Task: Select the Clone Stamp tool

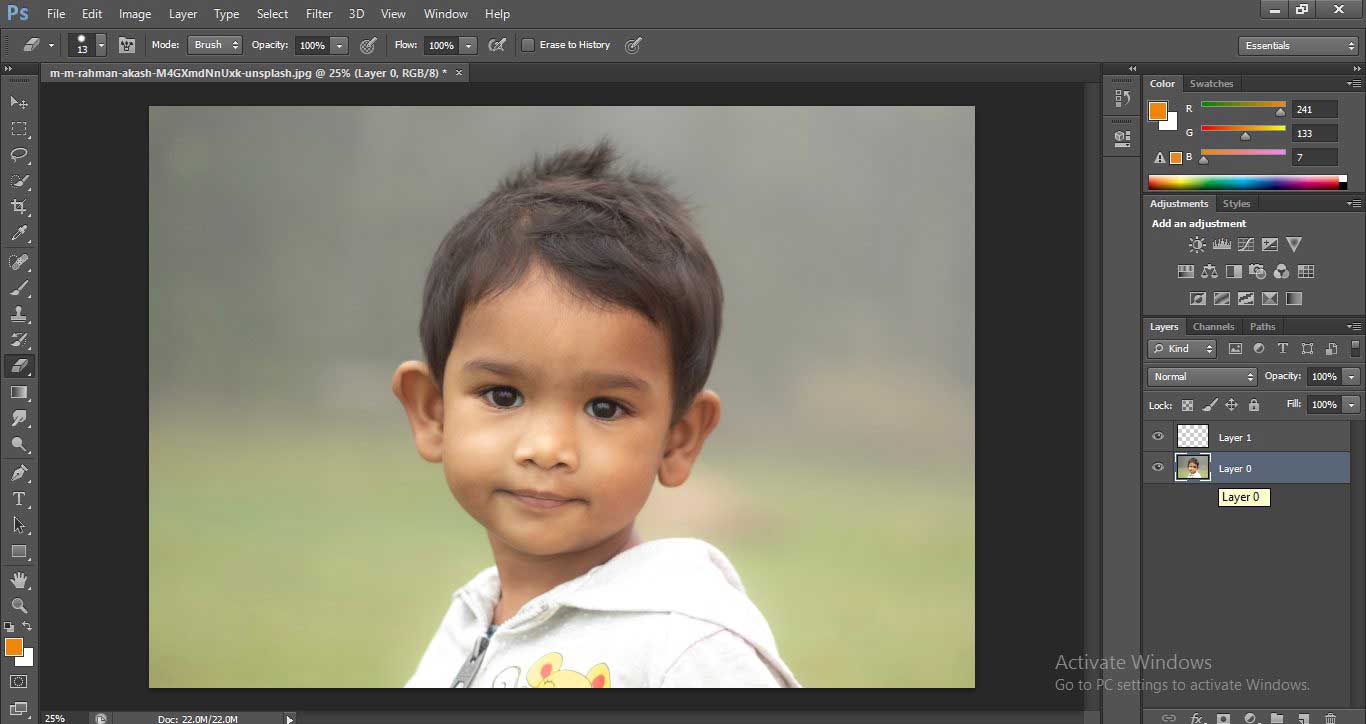Action: coord(20,315)
